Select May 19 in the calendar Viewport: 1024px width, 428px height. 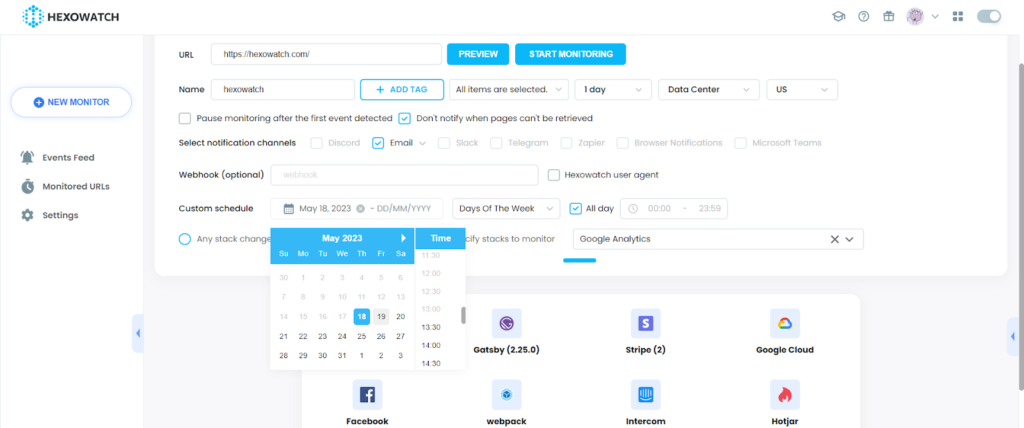click(381, 317)
